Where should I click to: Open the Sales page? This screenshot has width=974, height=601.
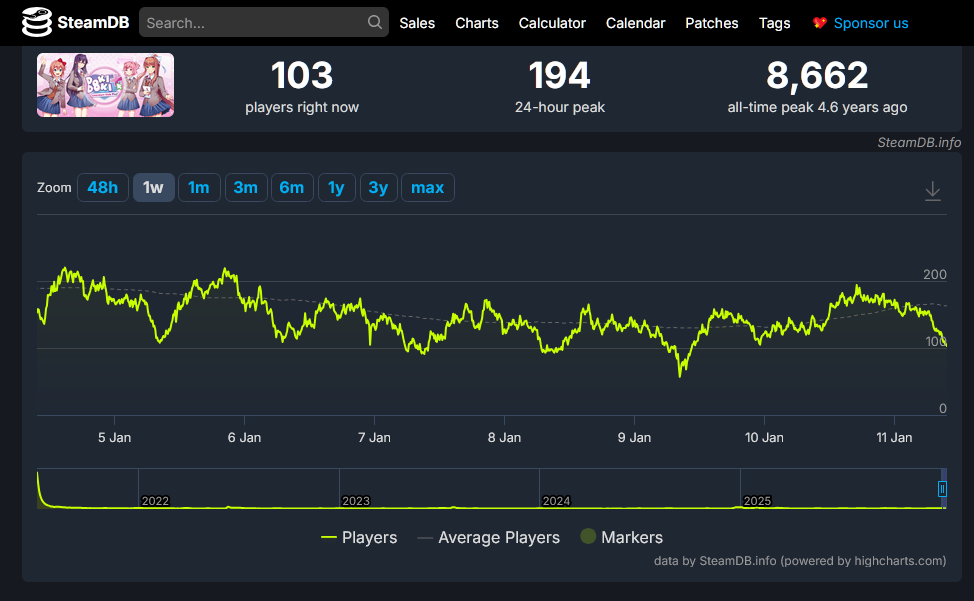(417, 23)
